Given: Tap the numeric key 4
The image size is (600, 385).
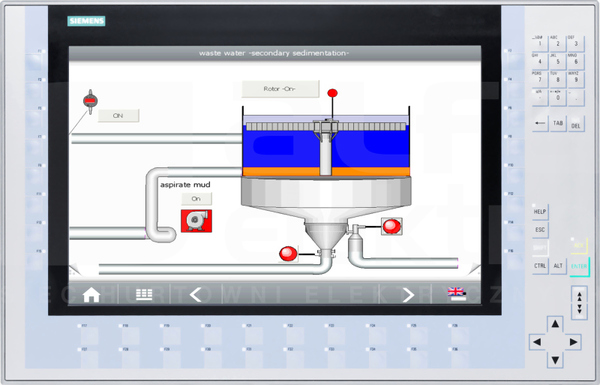Looking at the screenshot, I should 540,61.
